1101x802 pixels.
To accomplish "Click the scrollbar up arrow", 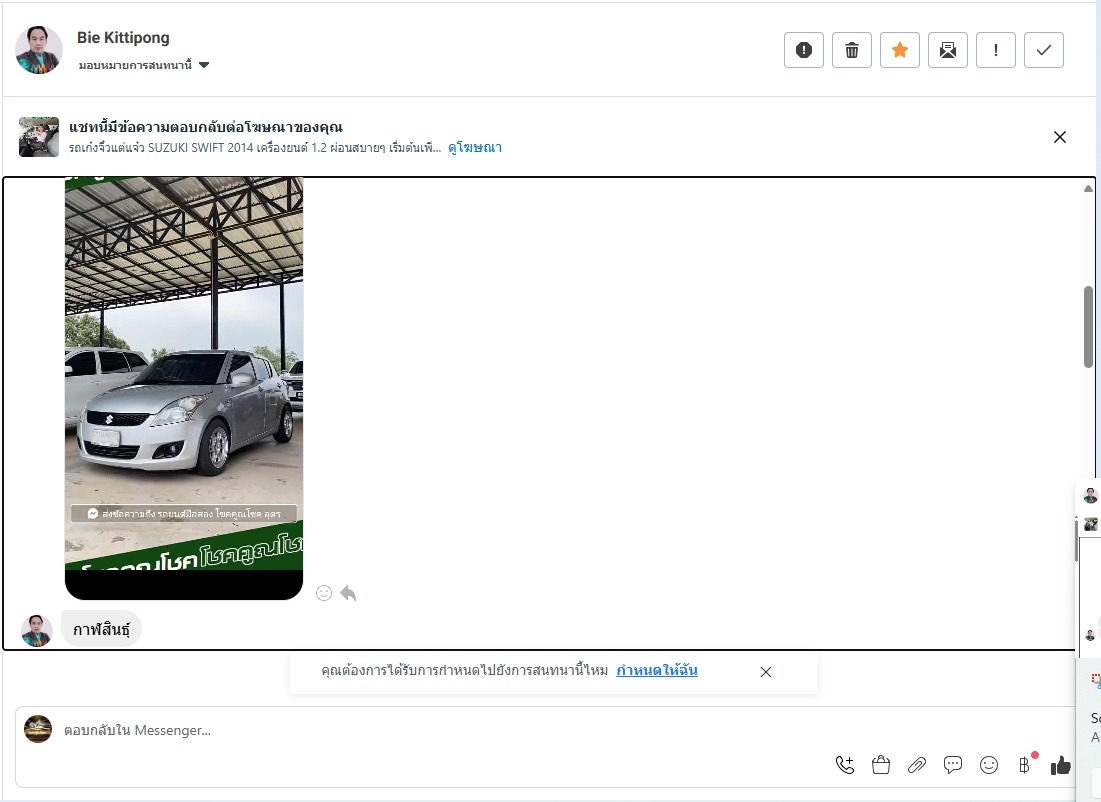I will pos(1088,188).
